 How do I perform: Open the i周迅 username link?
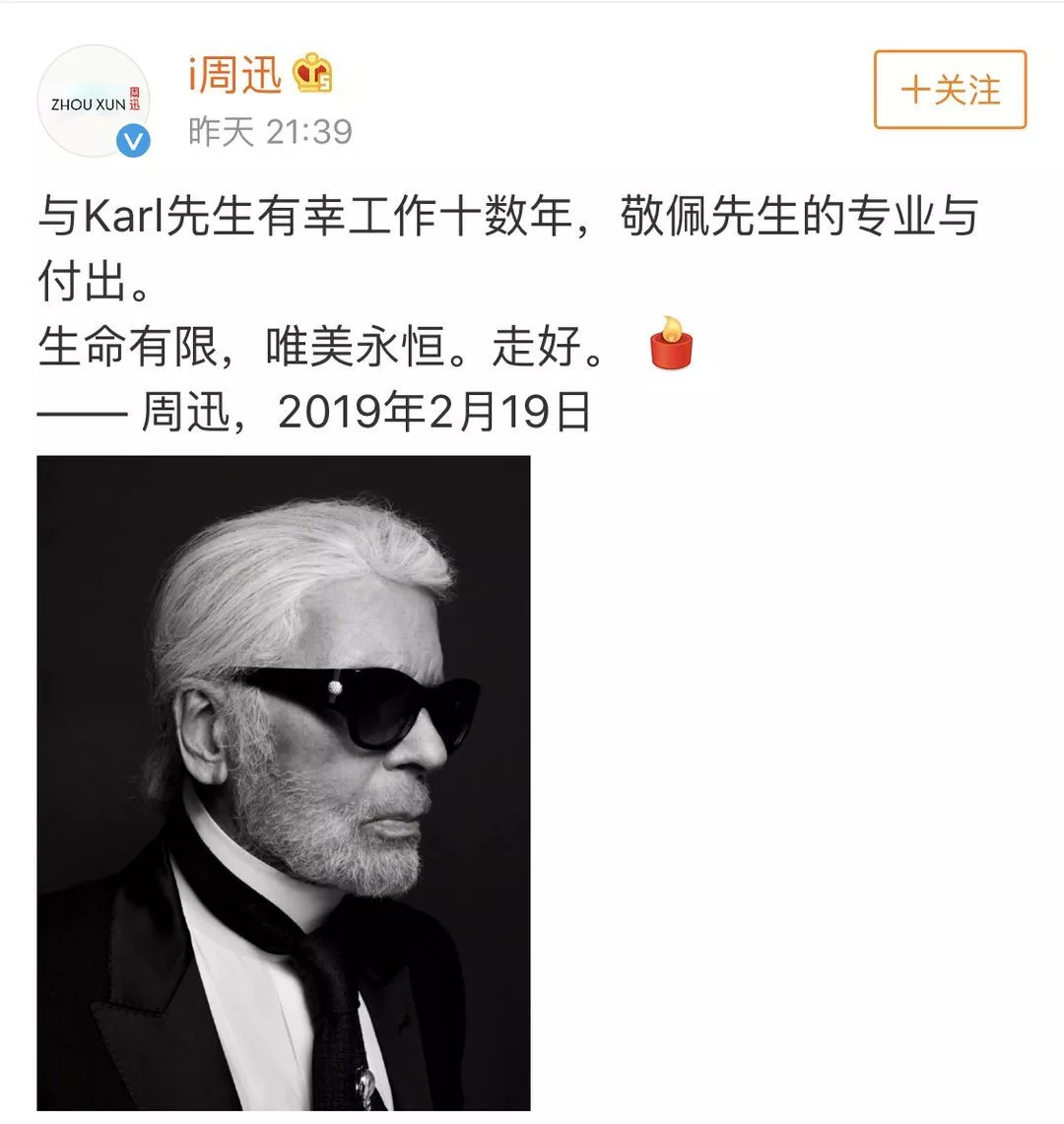(x=235, y=74)
